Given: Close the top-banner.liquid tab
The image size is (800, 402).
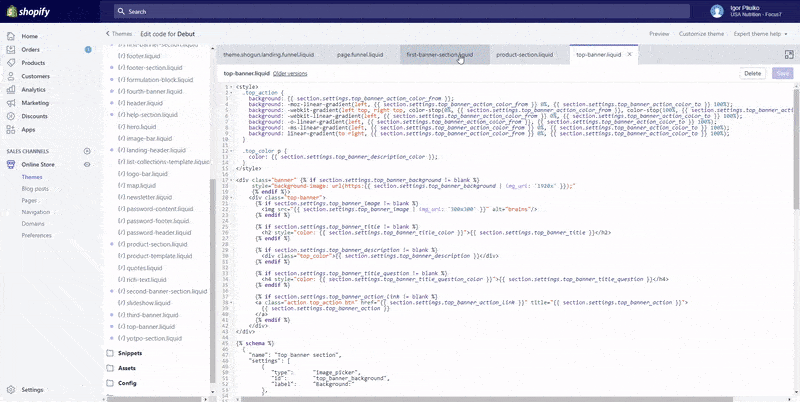Looking at the screenshot, I should 630,54.
